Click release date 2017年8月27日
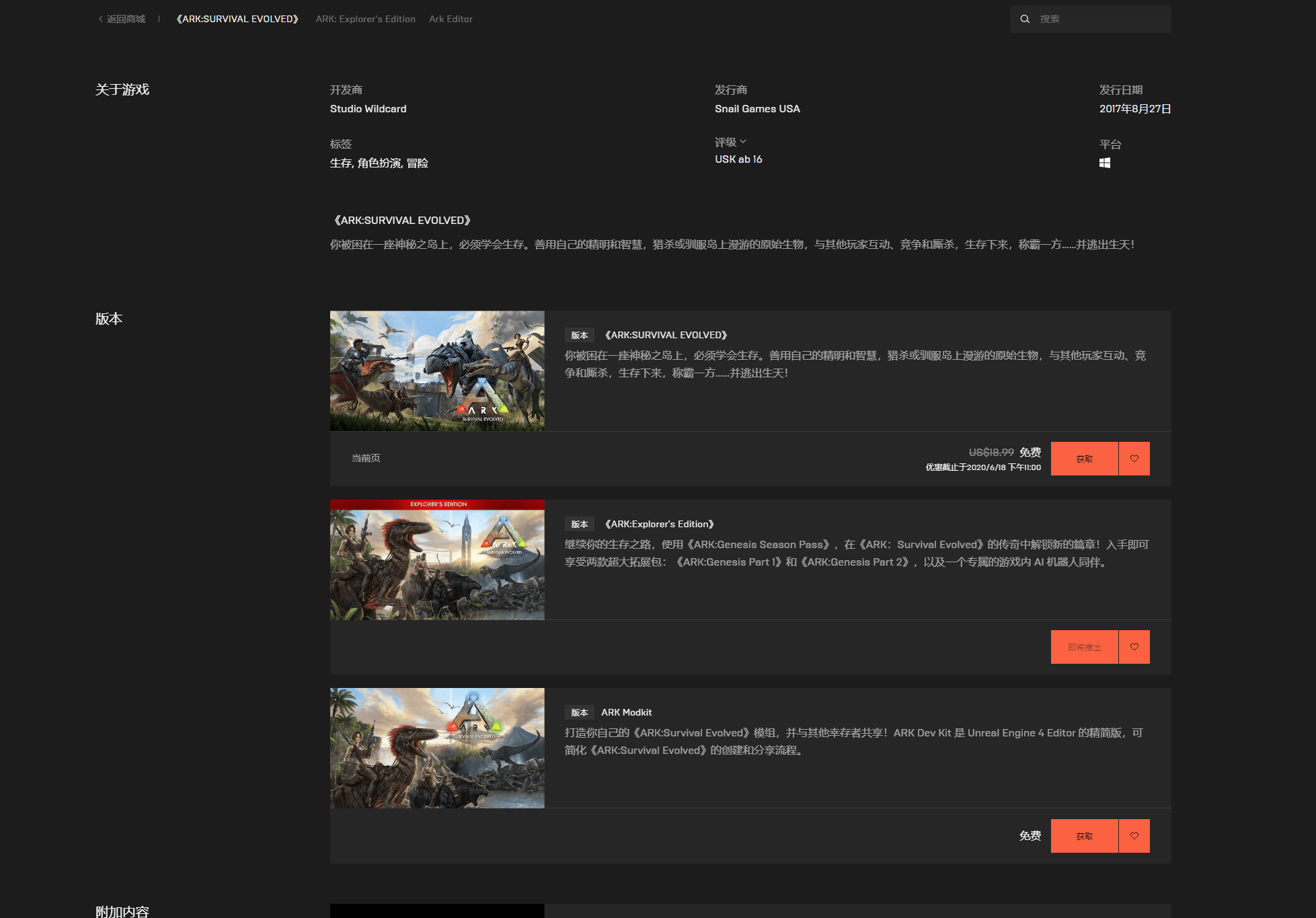 [x=1135, y=109]
